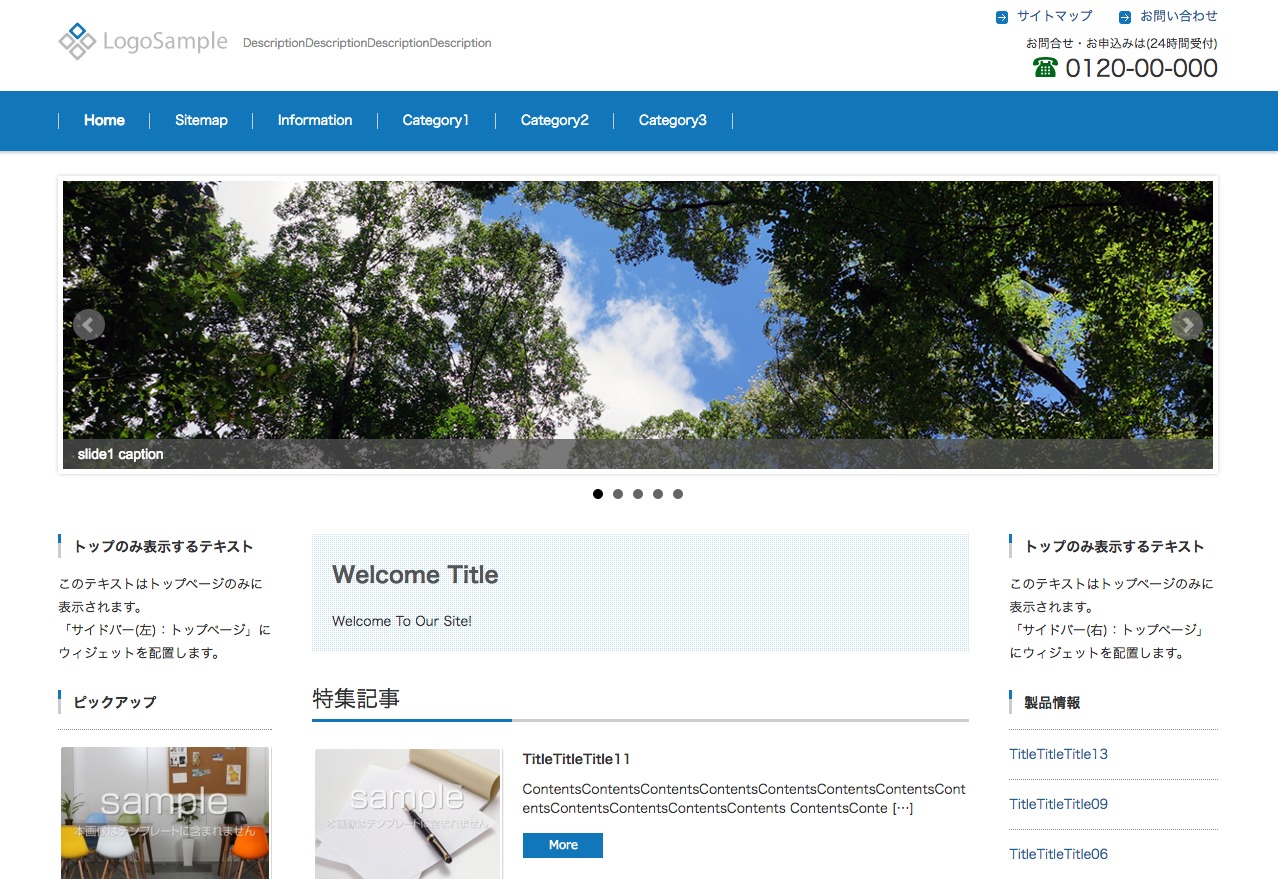Viewport: 1278px width, 879px height.
Task: Select the fourth slider pagination dot
Action: pos(658,494)
